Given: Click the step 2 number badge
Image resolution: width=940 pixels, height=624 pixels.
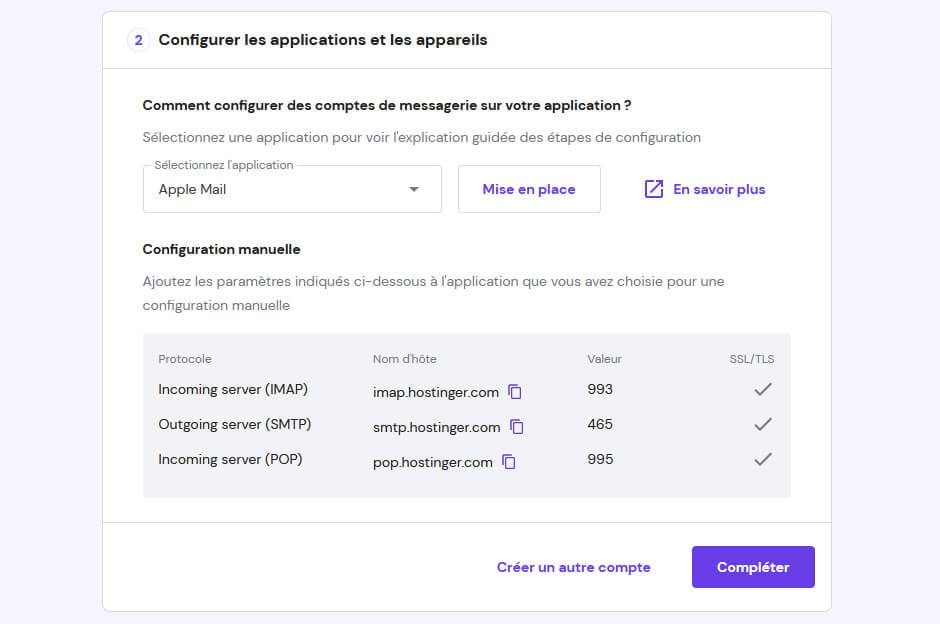Looking at the screenshot, I should point(138,40).
